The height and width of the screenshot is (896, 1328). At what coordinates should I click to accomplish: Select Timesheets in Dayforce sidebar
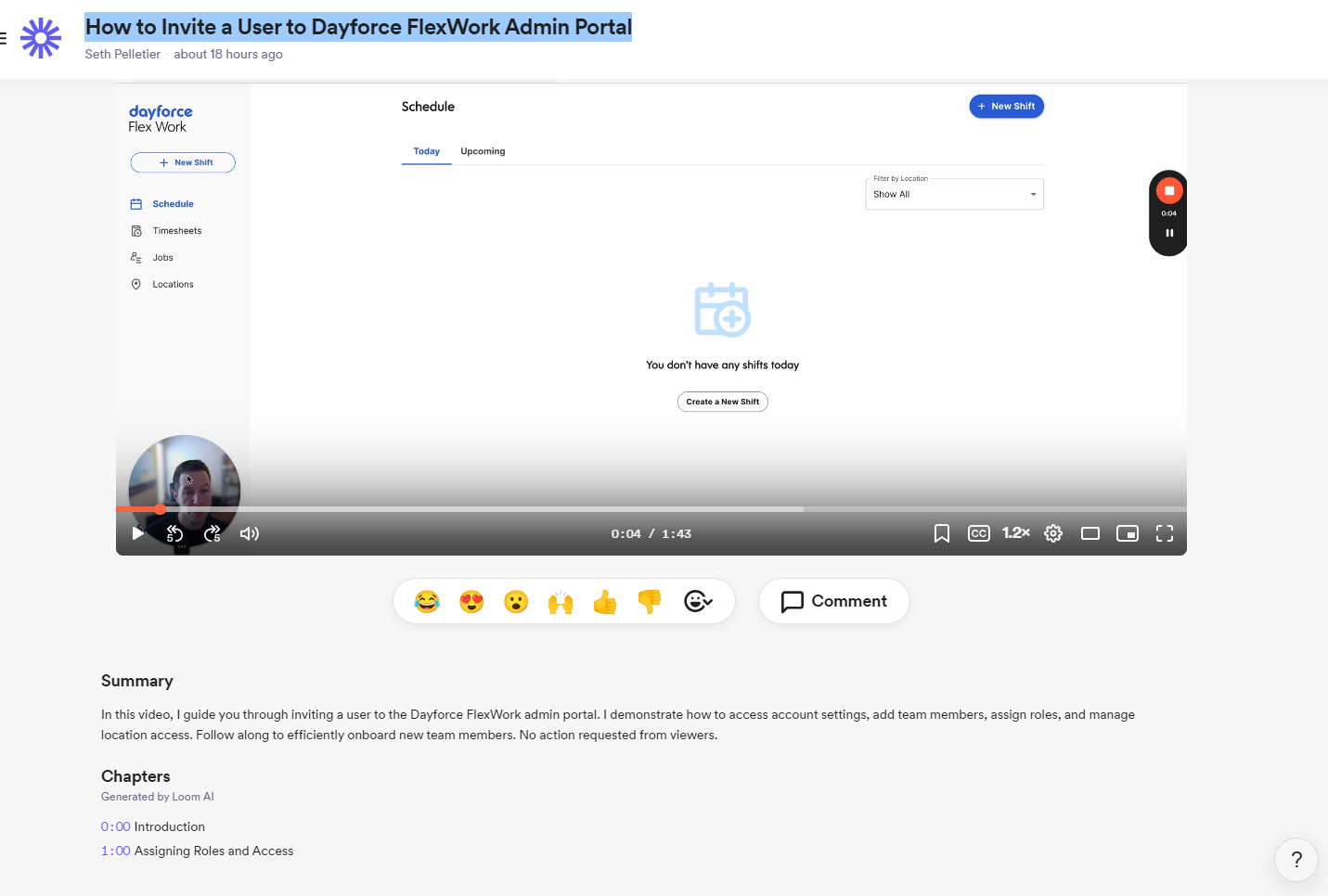point(166,231)
